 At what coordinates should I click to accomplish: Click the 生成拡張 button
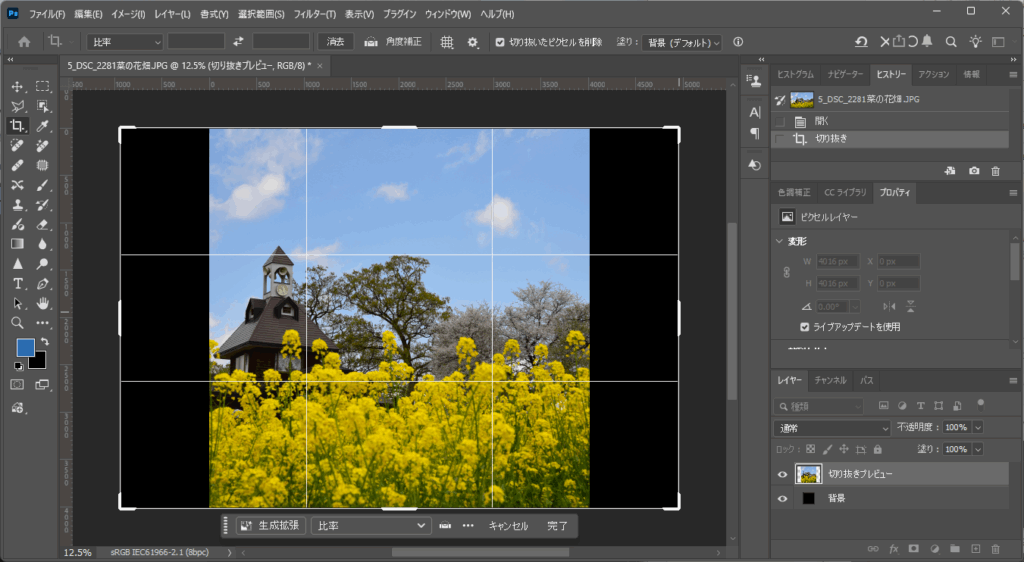pyautogui.click(x=270, y=526)
